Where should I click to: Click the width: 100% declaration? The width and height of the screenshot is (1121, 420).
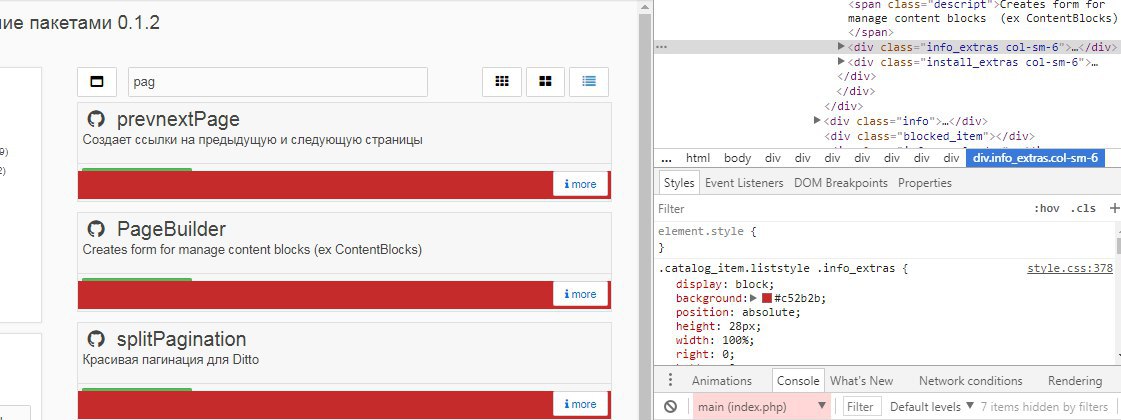(x=715, y=340)
